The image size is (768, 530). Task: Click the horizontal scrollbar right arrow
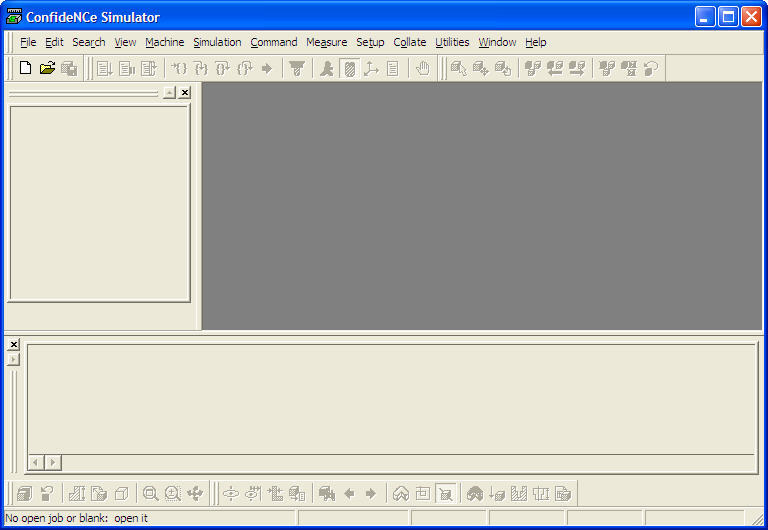pos(53,462)
